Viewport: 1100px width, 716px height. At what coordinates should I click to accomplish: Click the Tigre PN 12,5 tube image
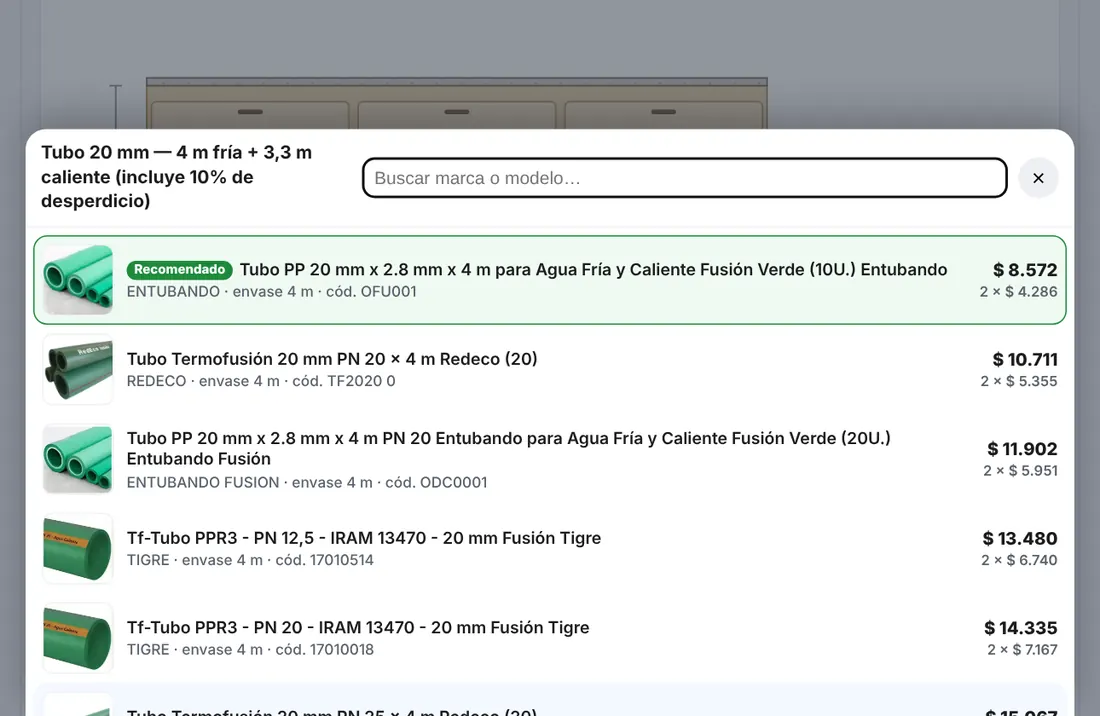coord(78,548)
